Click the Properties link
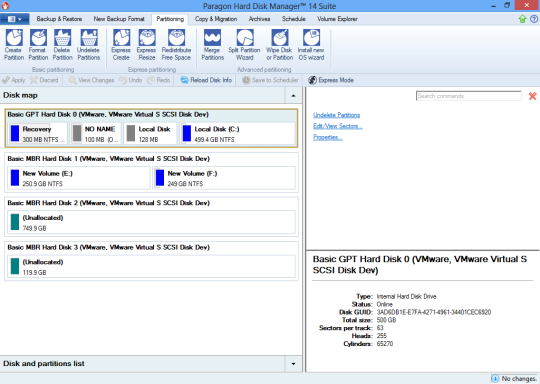This screenshot has height=384, width=540. click(x=328, y=137)
